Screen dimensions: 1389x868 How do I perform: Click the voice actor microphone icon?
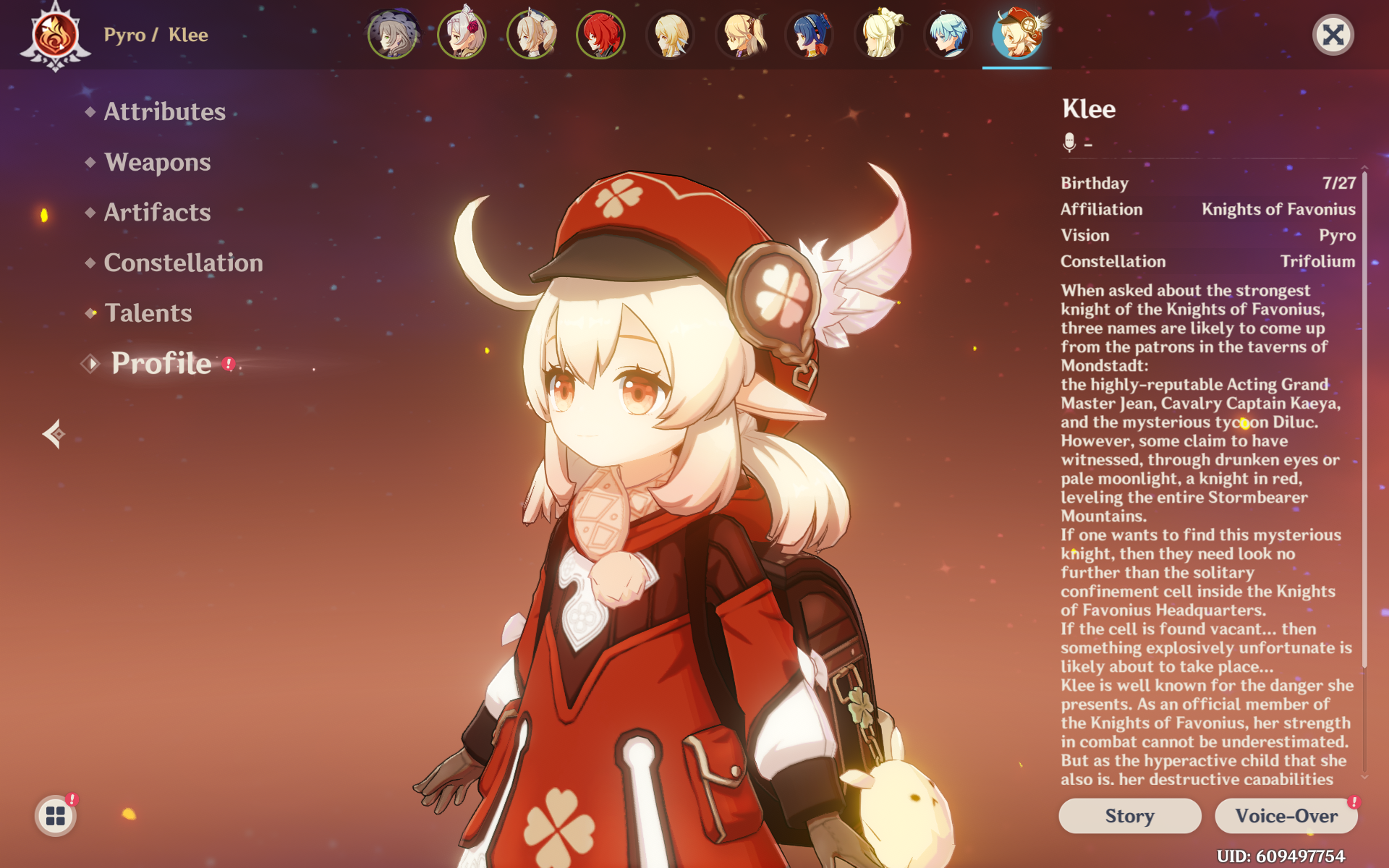pyautogui.click(x=1069, y=142)
